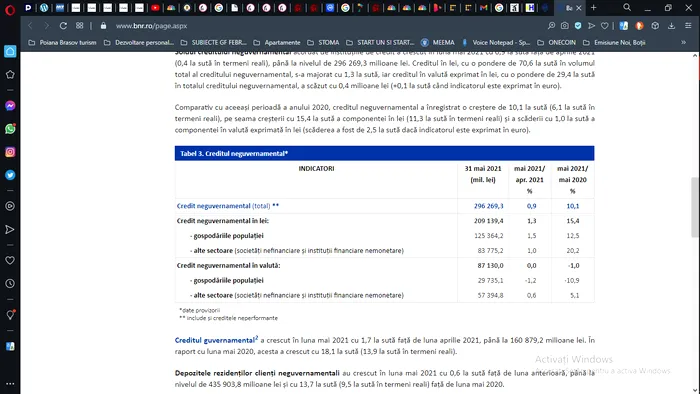This screenshot has width=700, height=394.
Task: Show more bookmarks with double chevron
Action: (683, 42)
